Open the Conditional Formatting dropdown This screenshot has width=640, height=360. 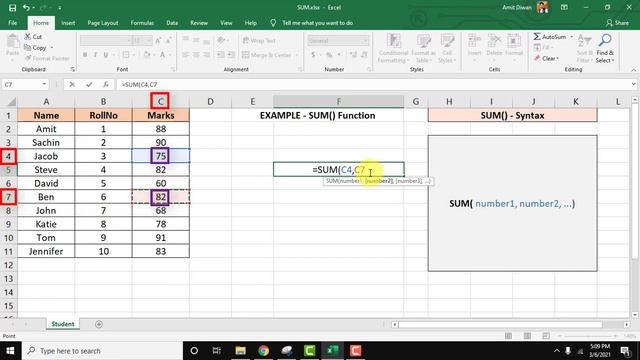tap(393, 48)
